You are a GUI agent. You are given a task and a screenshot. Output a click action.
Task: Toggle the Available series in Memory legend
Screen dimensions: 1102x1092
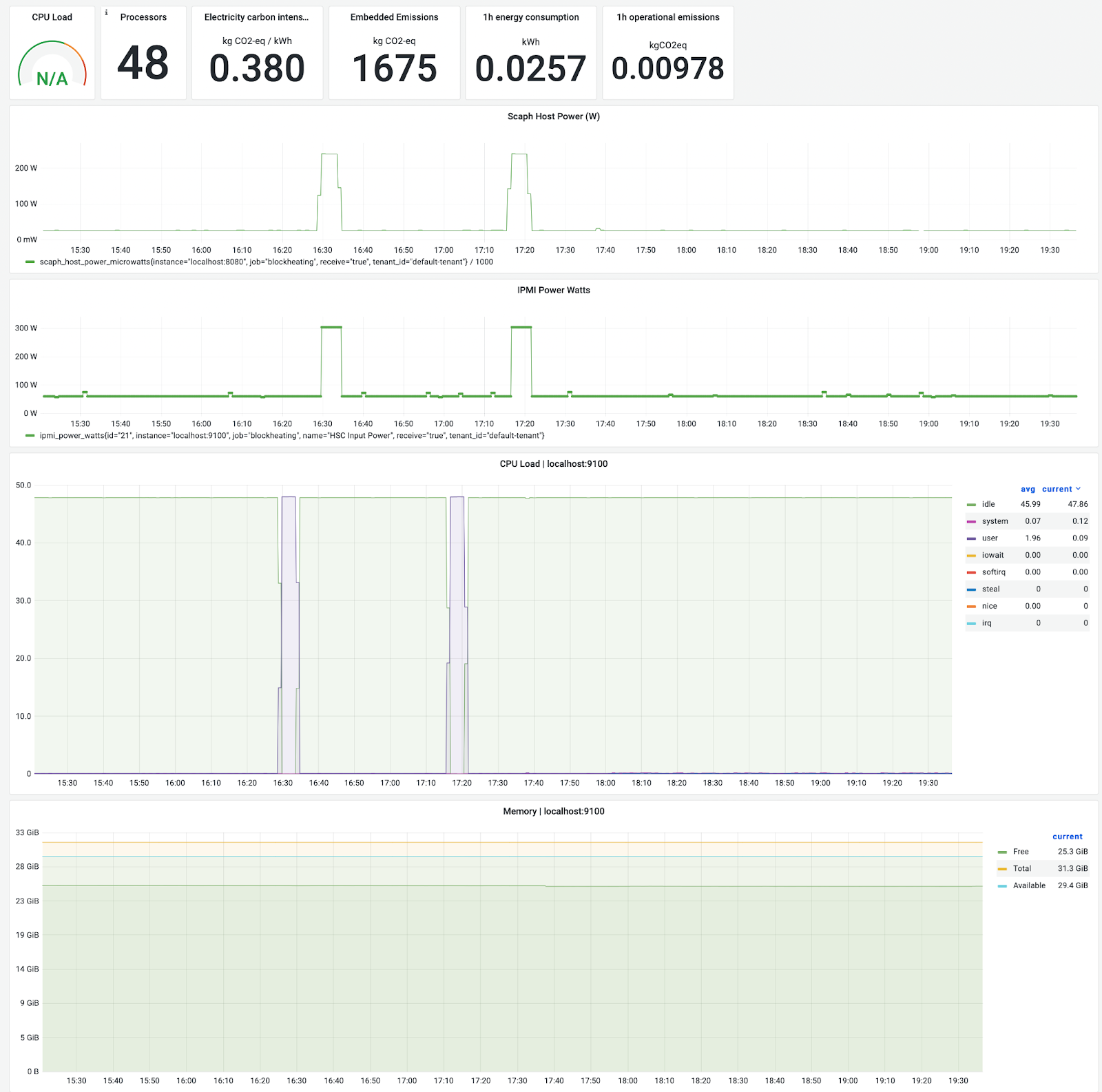(x=1029, y=885)
